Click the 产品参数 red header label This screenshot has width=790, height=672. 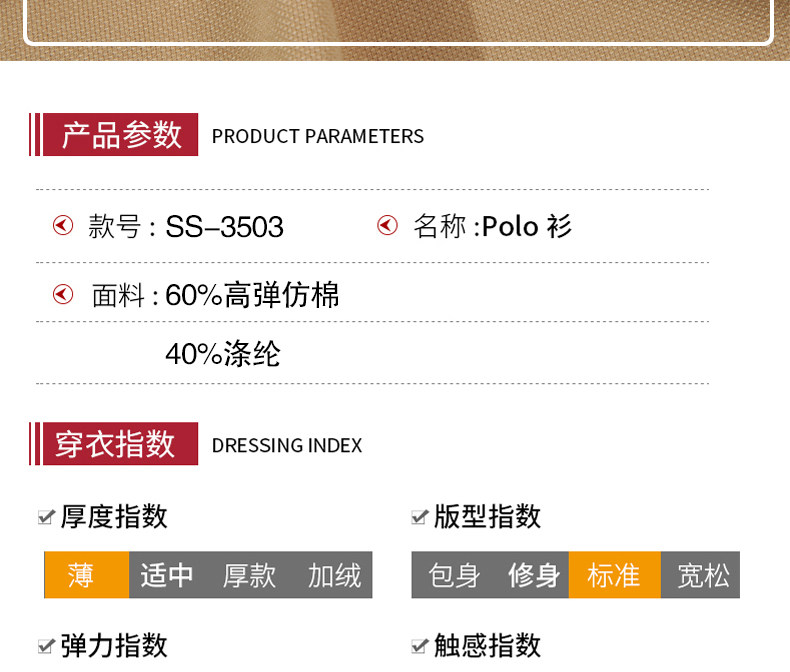point(121,135)
